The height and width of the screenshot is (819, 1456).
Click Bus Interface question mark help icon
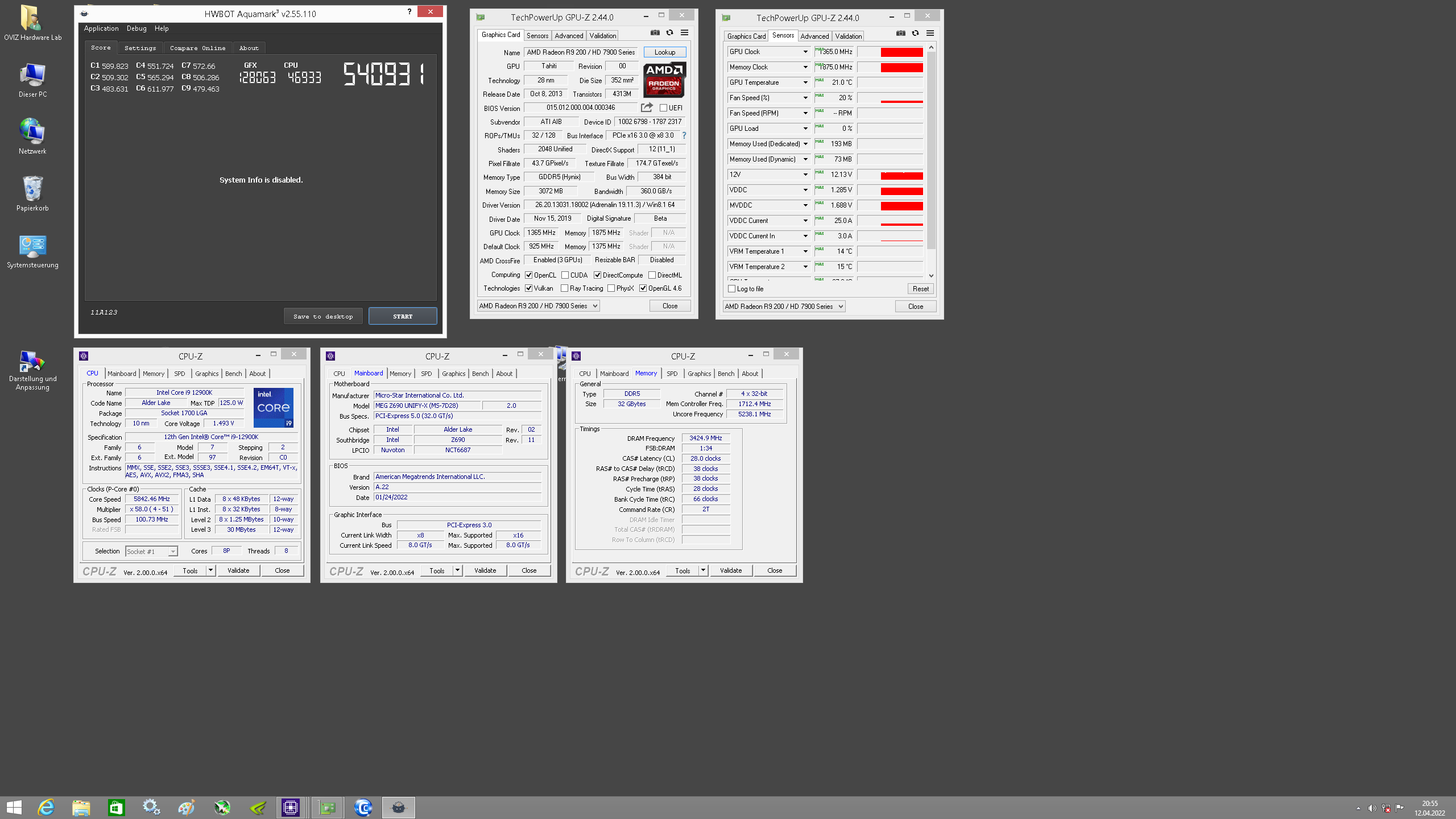point(684,135)
